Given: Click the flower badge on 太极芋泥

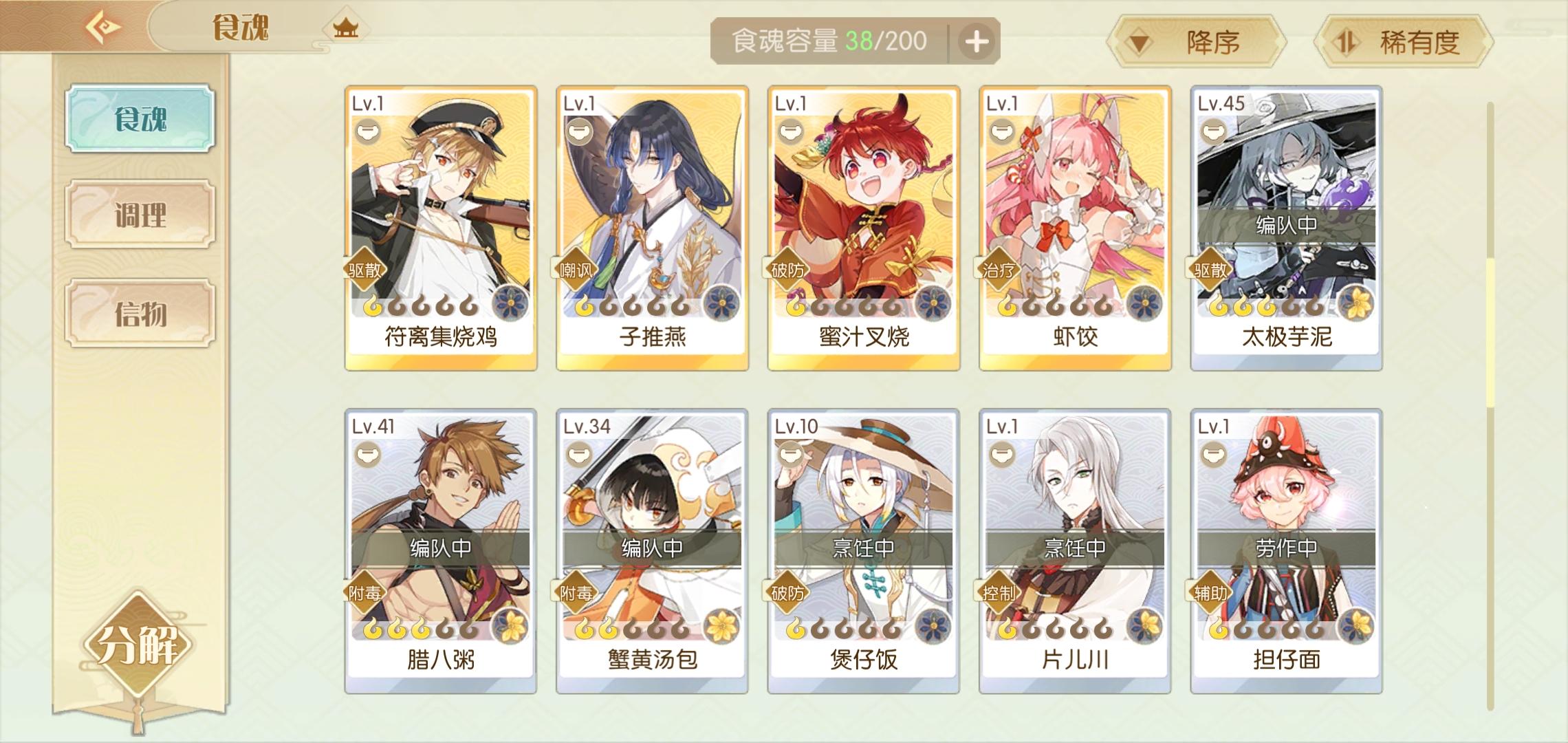Looking at the screenshot, I should [x=1355, y=304].
